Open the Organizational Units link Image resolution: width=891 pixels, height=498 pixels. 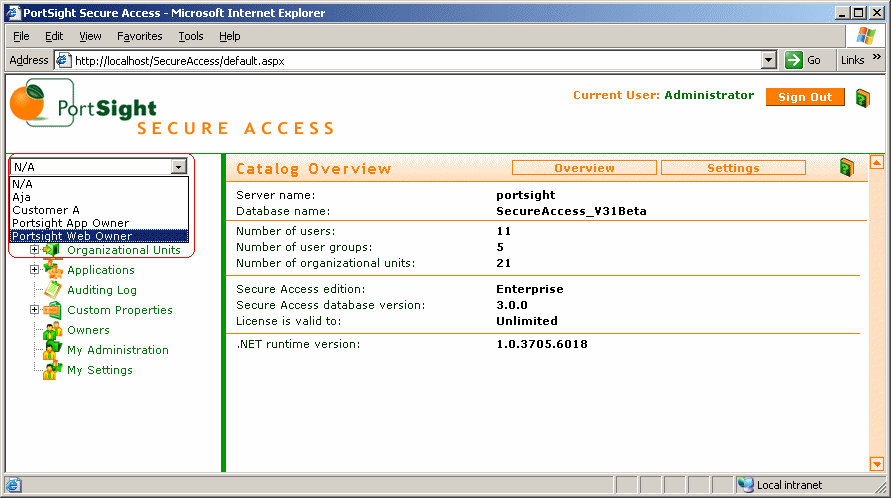[124, 250]
